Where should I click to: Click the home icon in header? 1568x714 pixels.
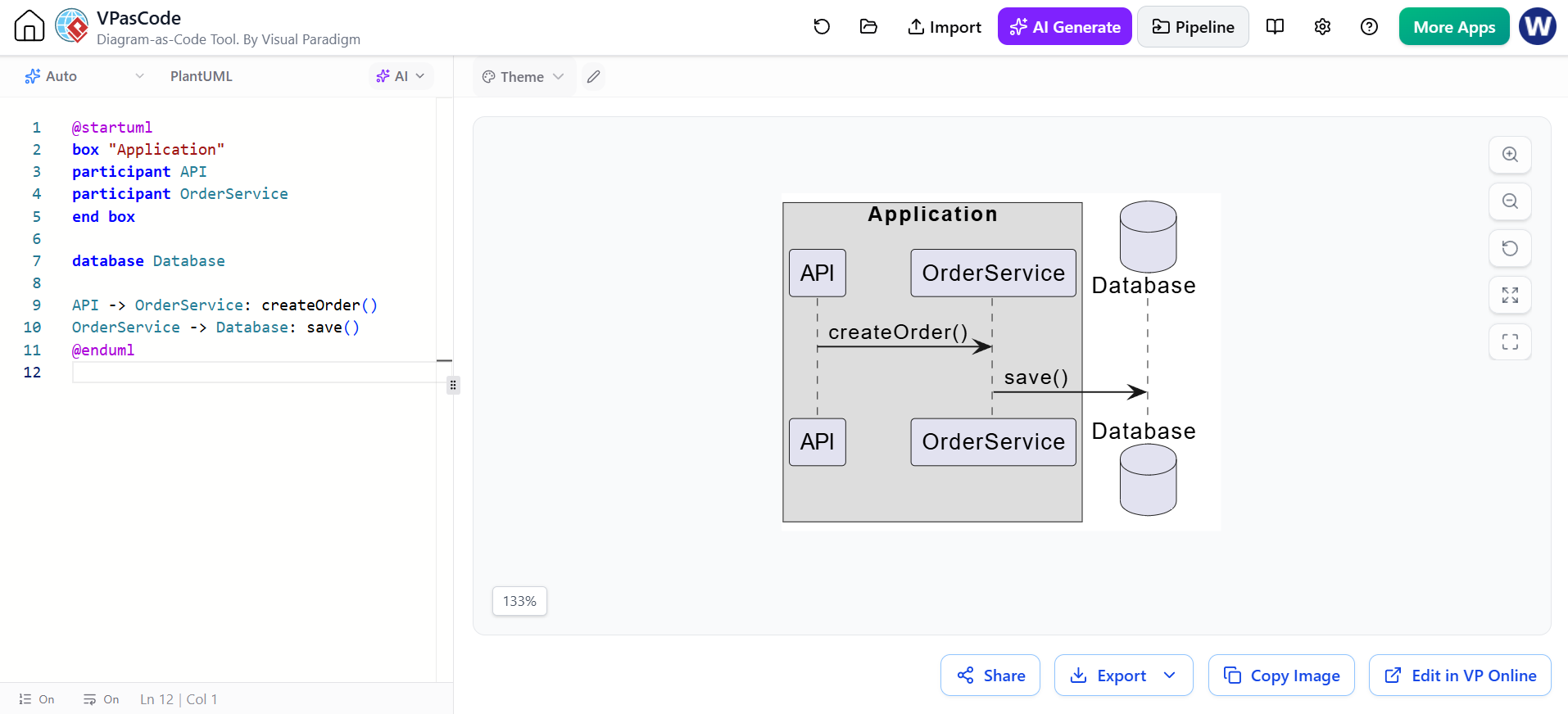click(29, 26)
